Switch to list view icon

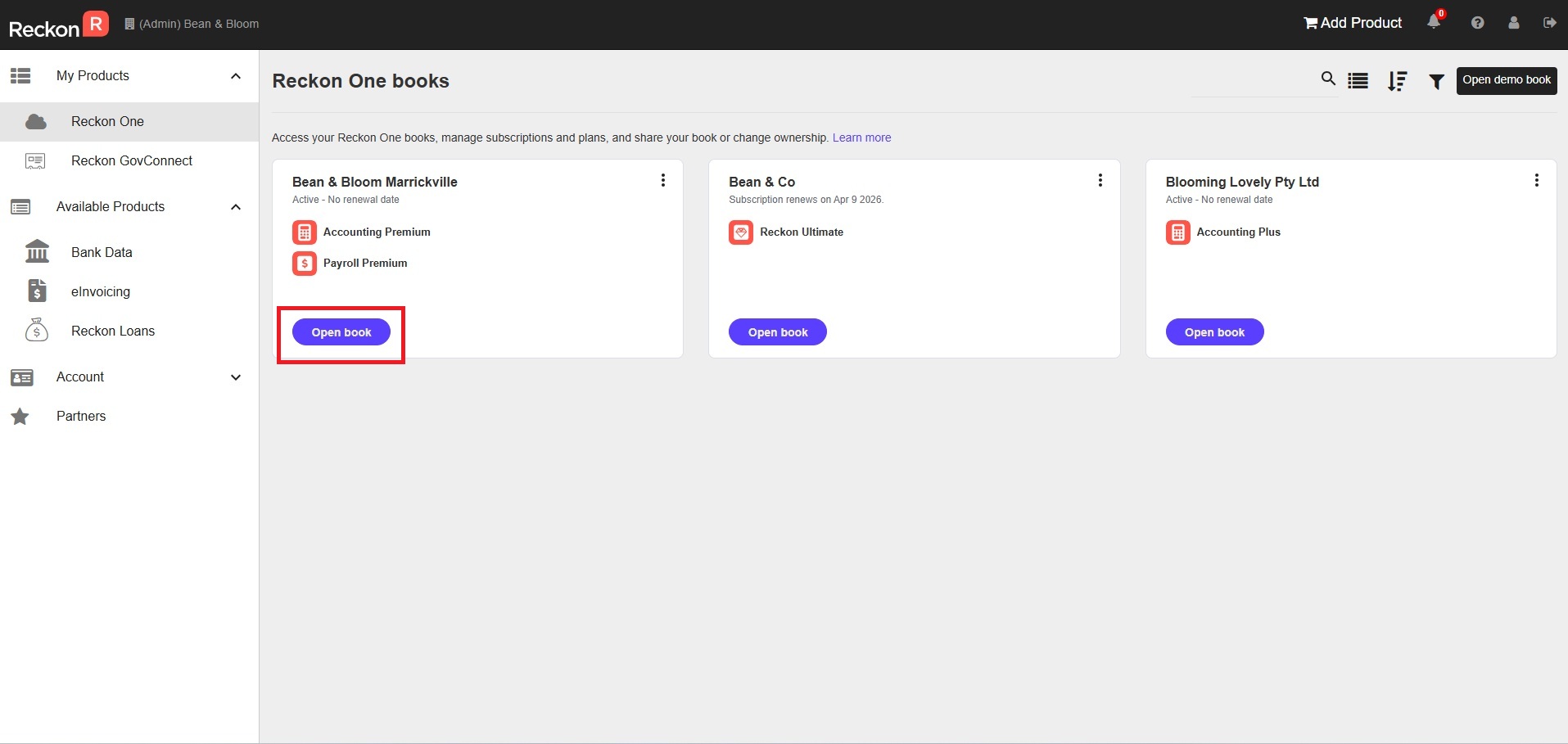[x=1358, y=81]
